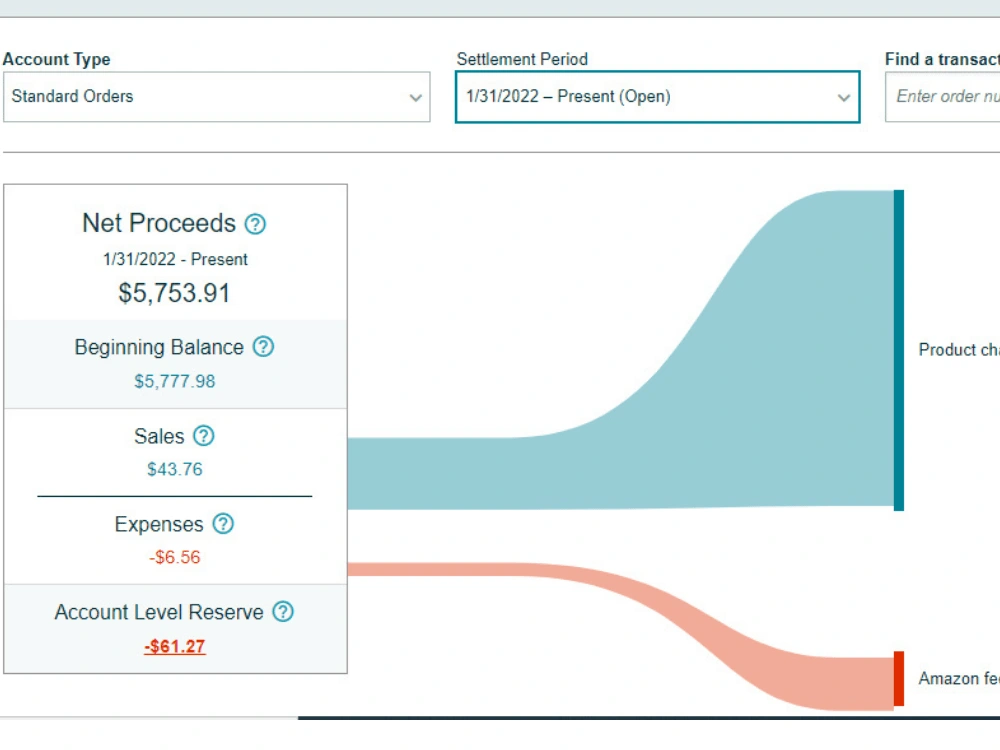Expand the Settlement Period dropdown
This screenshot has height=750, width=1000.
(x=658, y=97)
